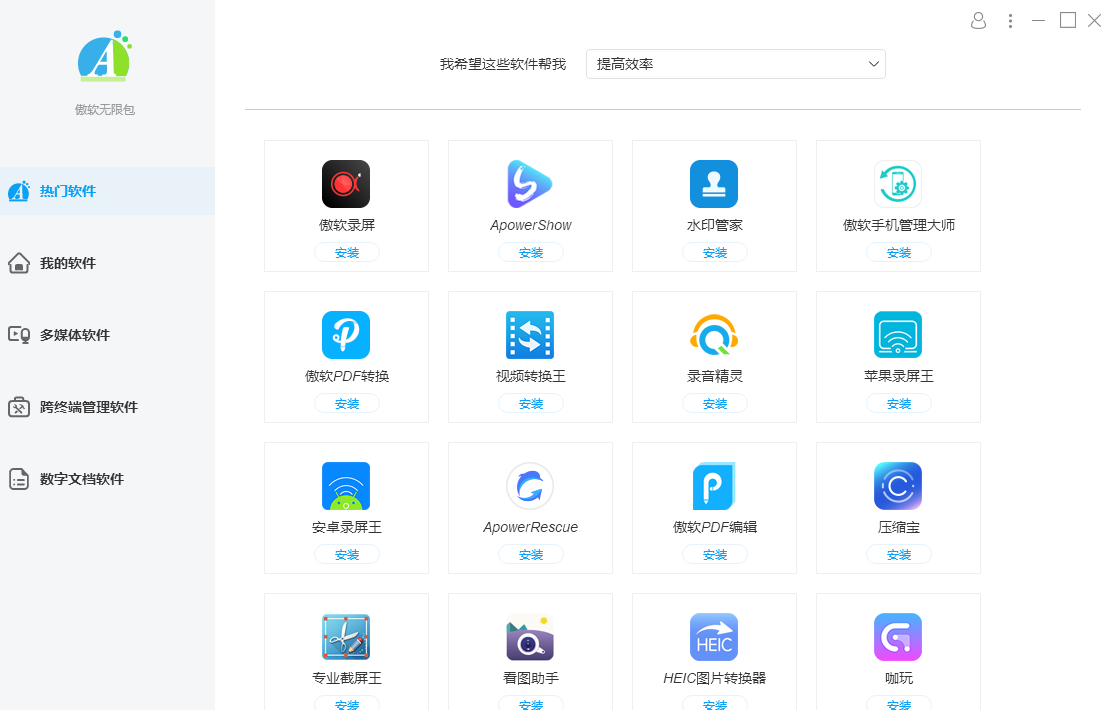Install 傲软手机管理大师 with 安装 button
Screen dimensions: 1104x710
[898, 252]
